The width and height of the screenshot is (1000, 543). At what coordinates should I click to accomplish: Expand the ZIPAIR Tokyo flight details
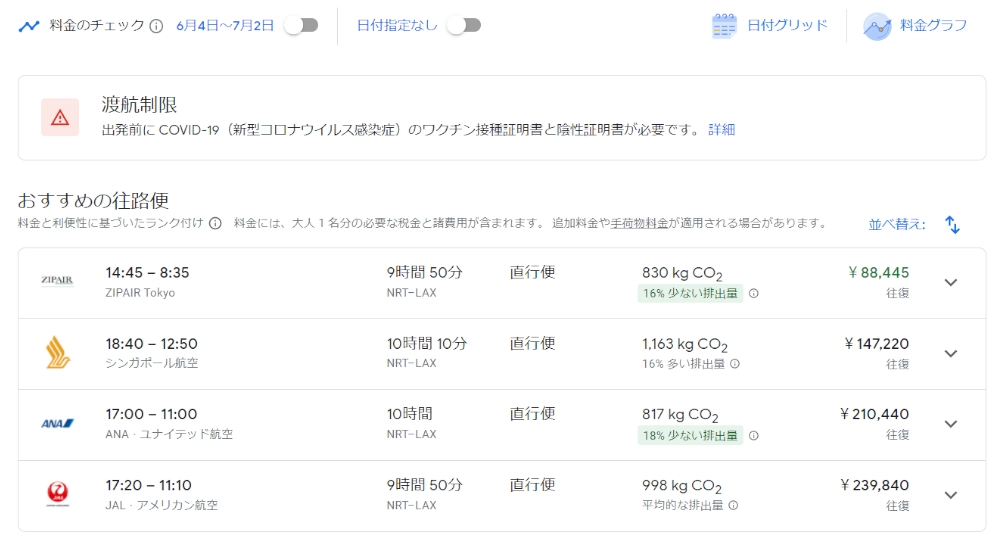pyautogui.click(x=950, y=282)
